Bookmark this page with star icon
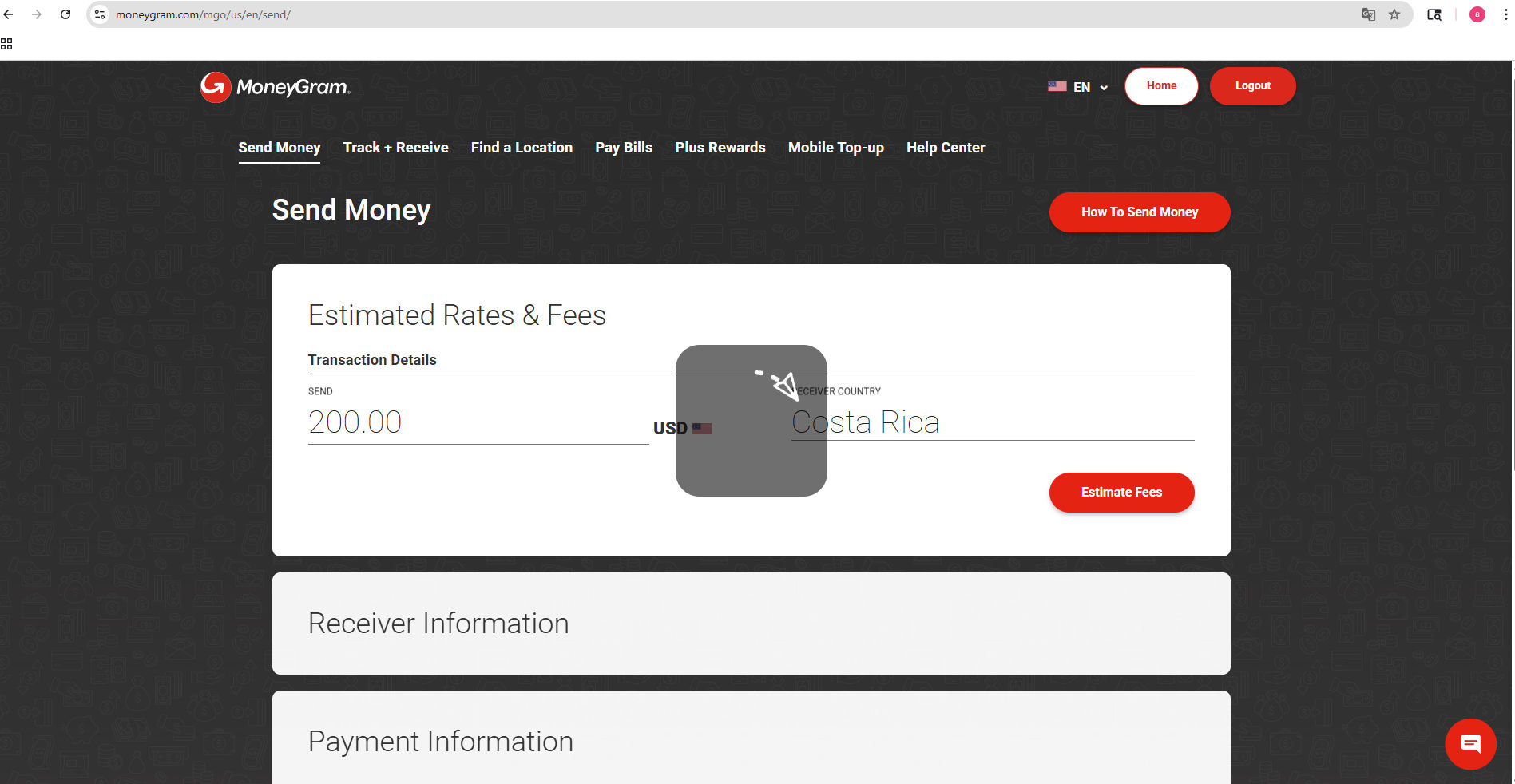Viewport: 1515px width, 784px height. point(1394,14)
